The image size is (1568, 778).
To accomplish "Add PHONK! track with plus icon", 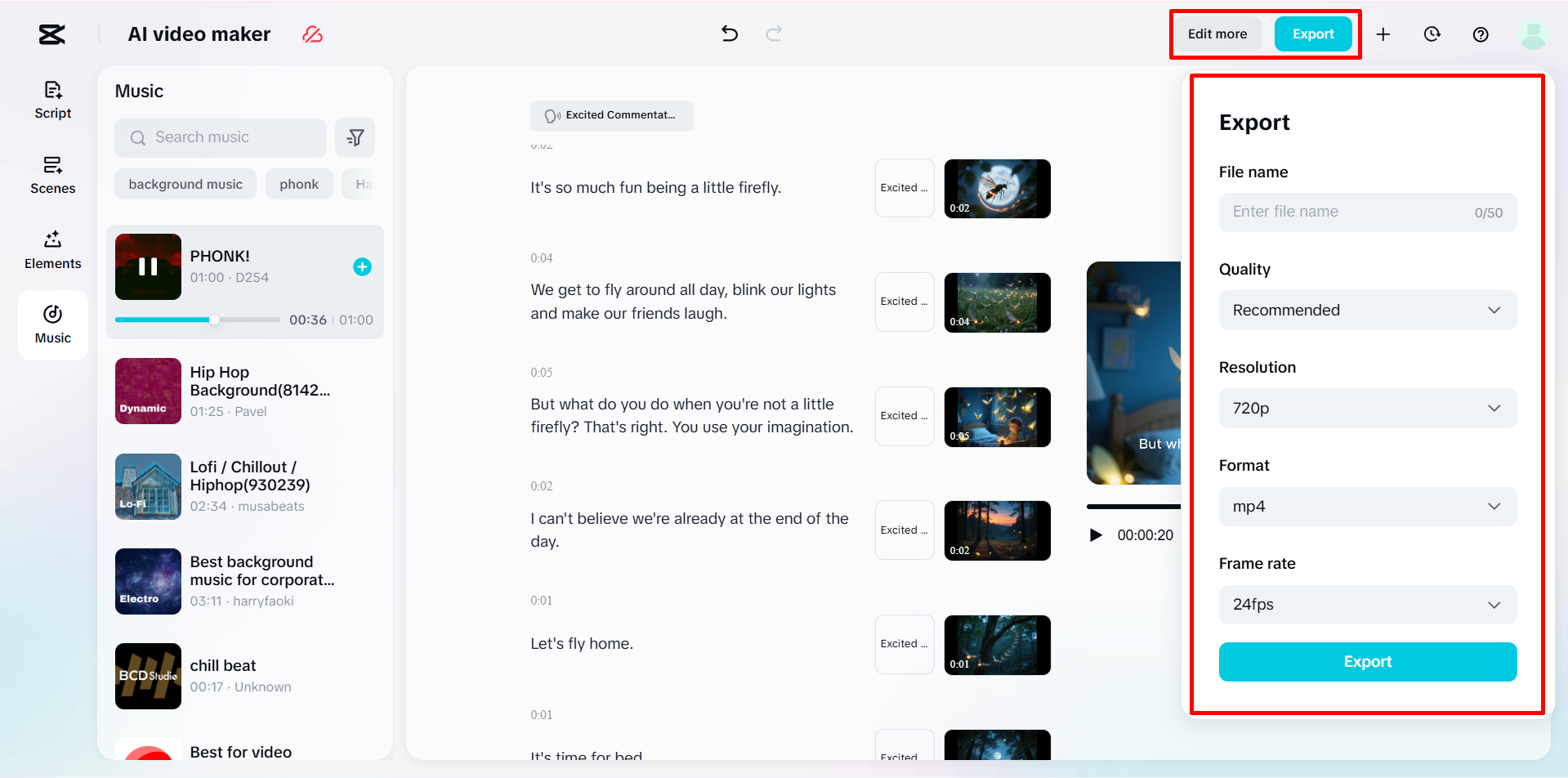I will click(362, 266).
